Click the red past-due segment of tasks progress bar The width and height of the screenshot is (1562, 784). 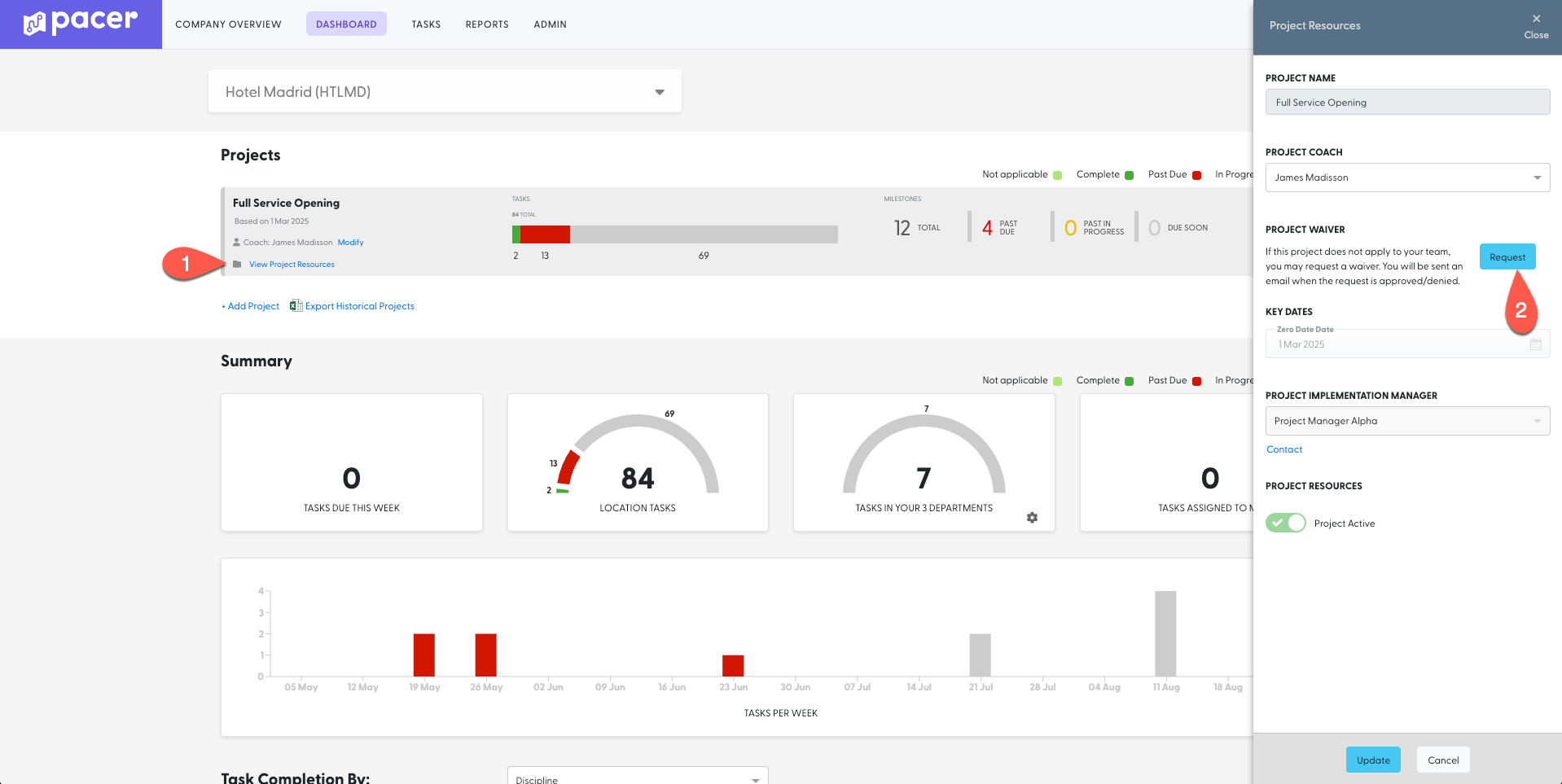coord(545,234)
